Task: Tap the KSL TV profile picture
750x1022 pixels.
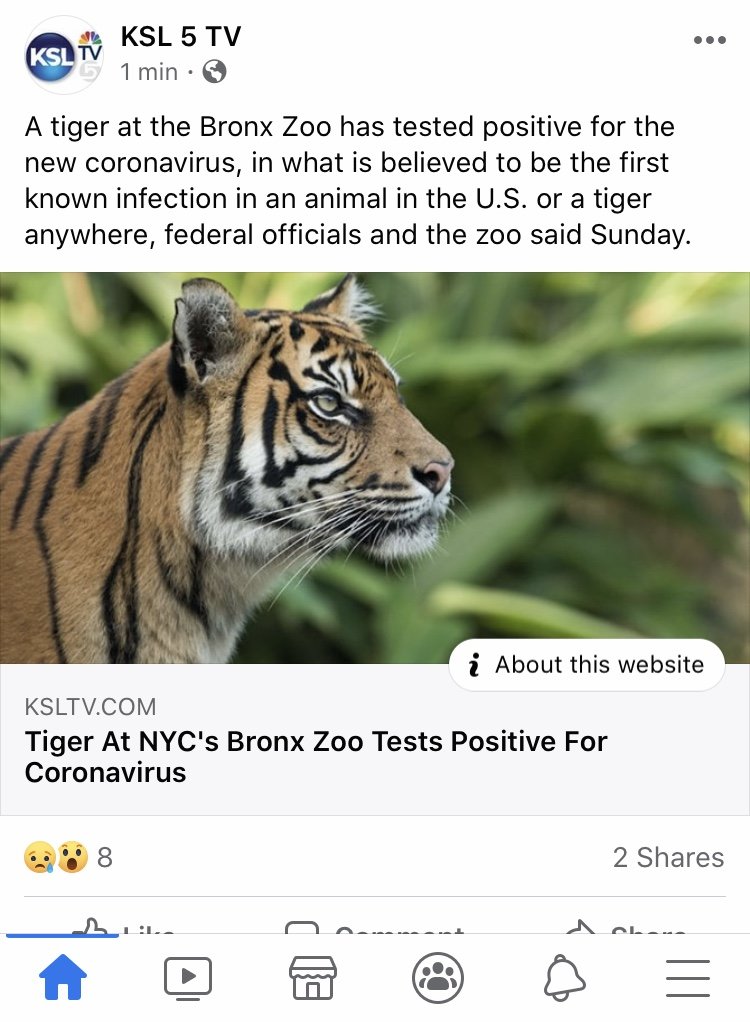Action: pyautogui.click(x=63, y=55)
